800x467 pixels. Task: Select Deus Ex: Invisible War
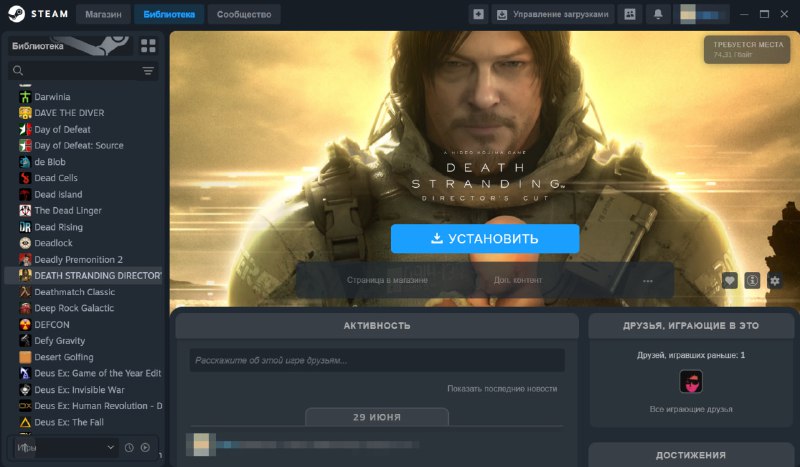pyautogui.click(x=79, y=389)
